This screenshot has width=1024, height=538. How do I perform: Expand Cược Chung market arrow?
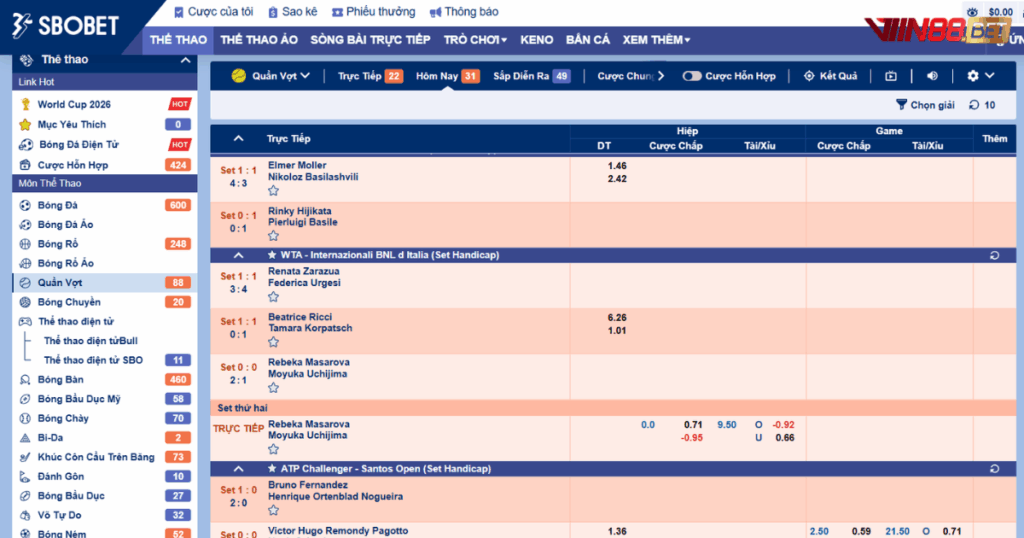[661, 76]
